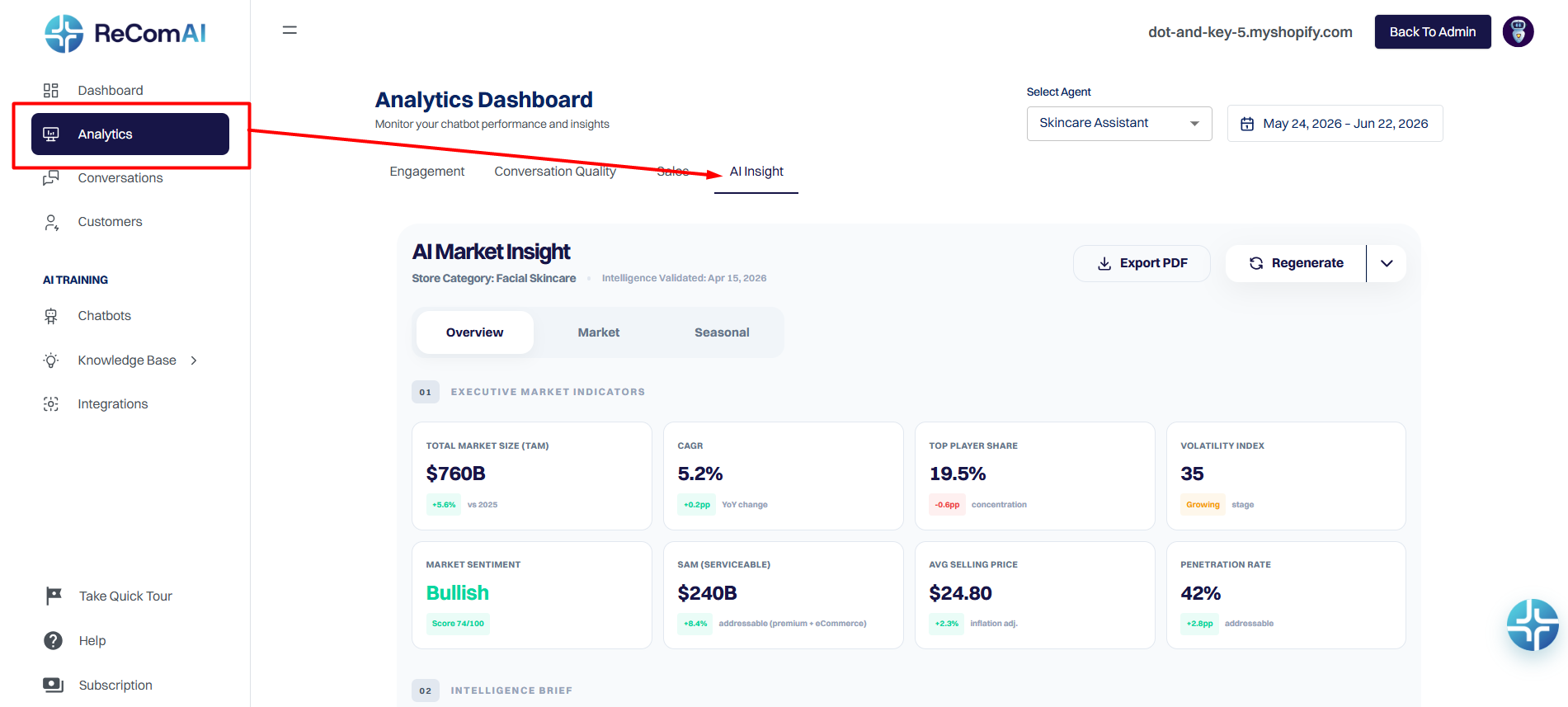Open the Dashboard sidebar icon
The height and width of the screenshot is (707, 1568).
[51, 91]
